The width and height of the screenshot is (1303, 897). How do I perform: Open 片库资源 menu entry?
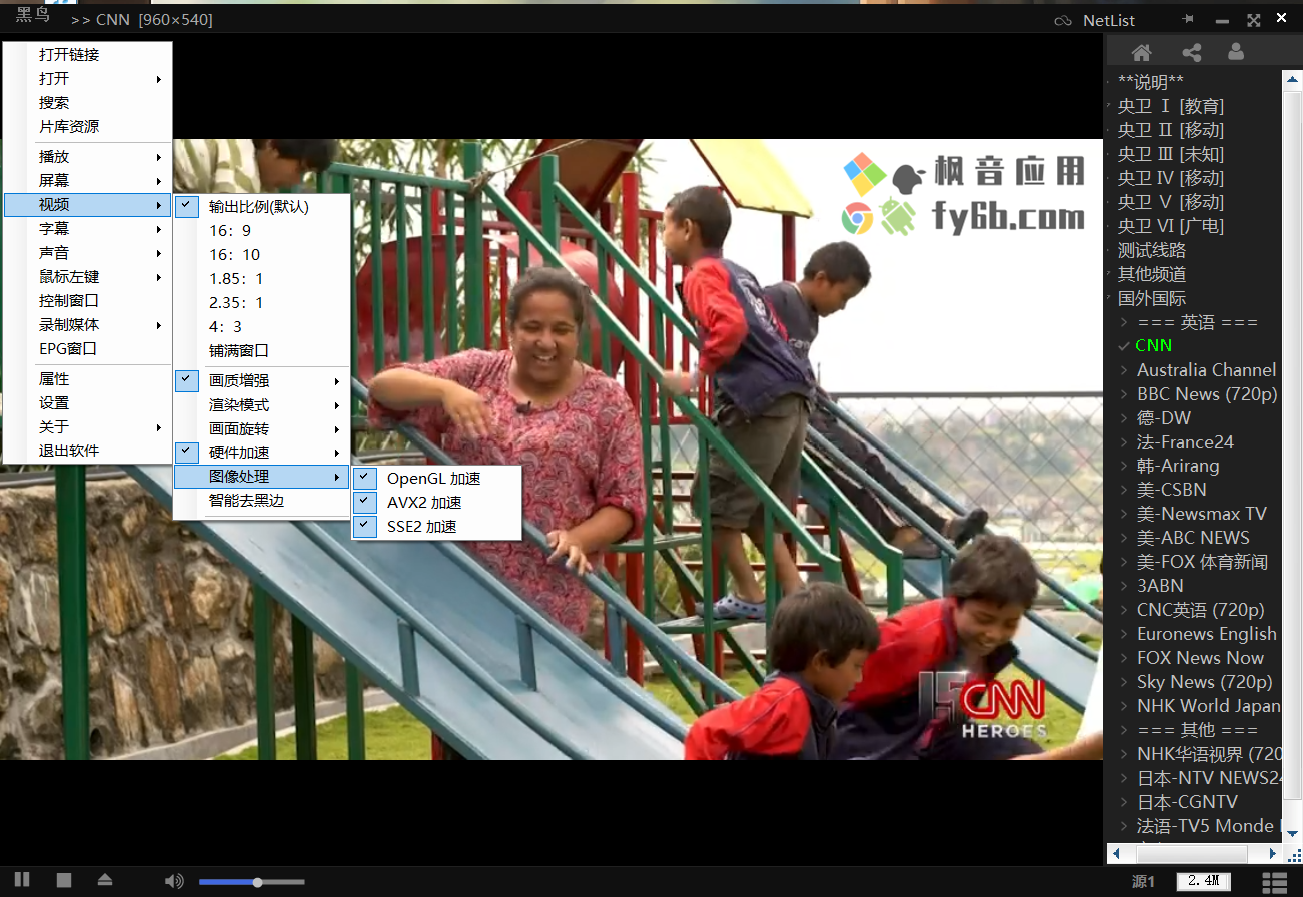88,127
